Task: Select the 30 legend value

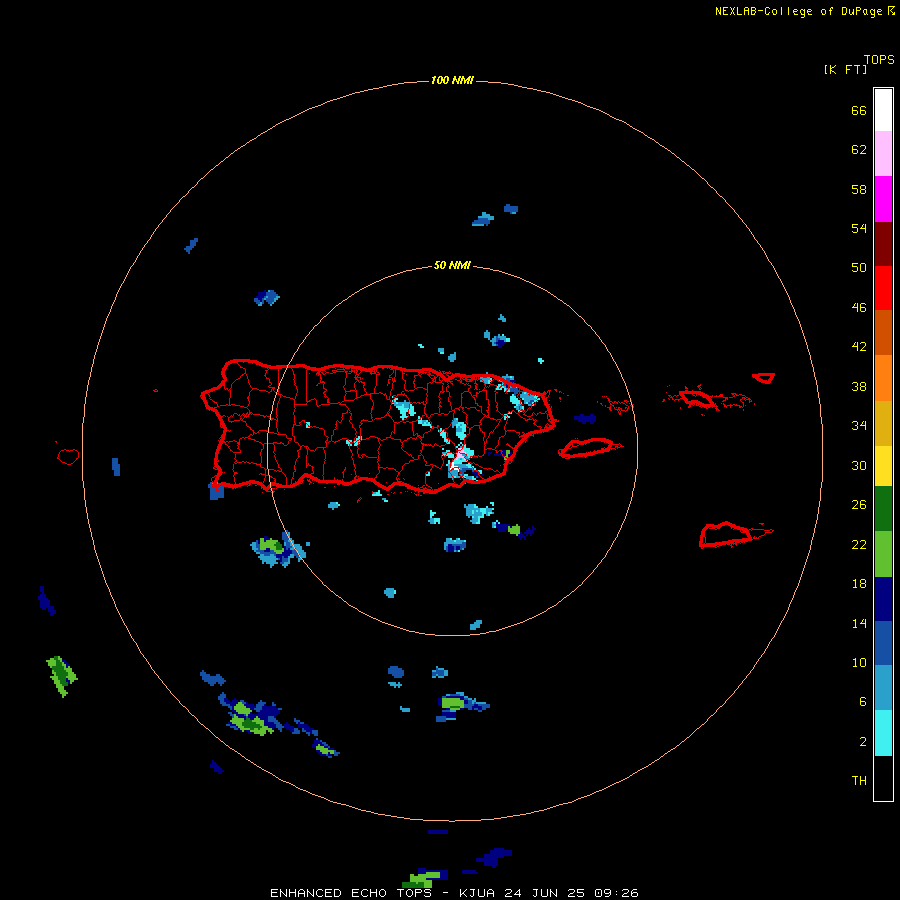Action: point(859,465)
